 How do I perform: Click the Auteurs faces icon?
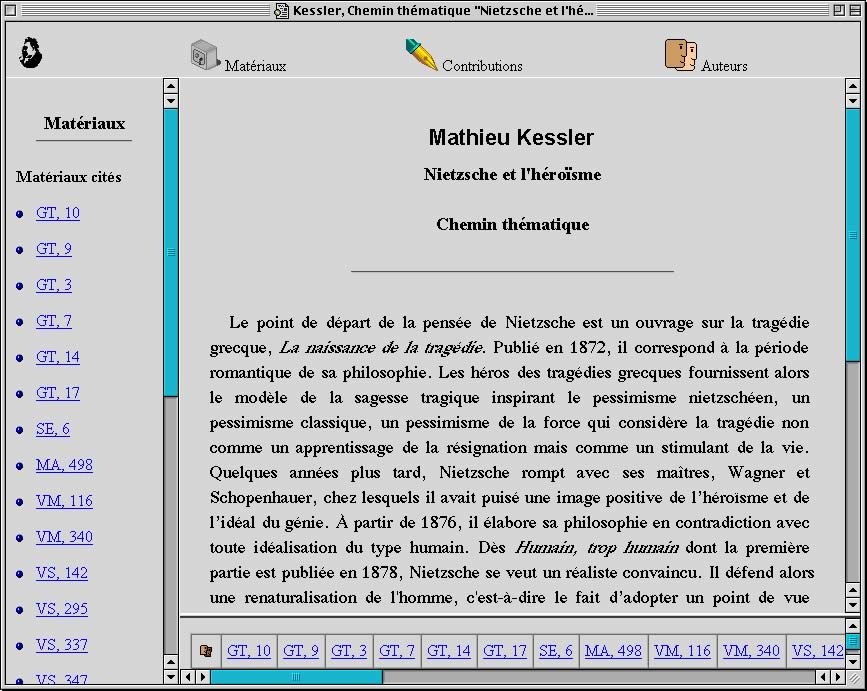681,55
